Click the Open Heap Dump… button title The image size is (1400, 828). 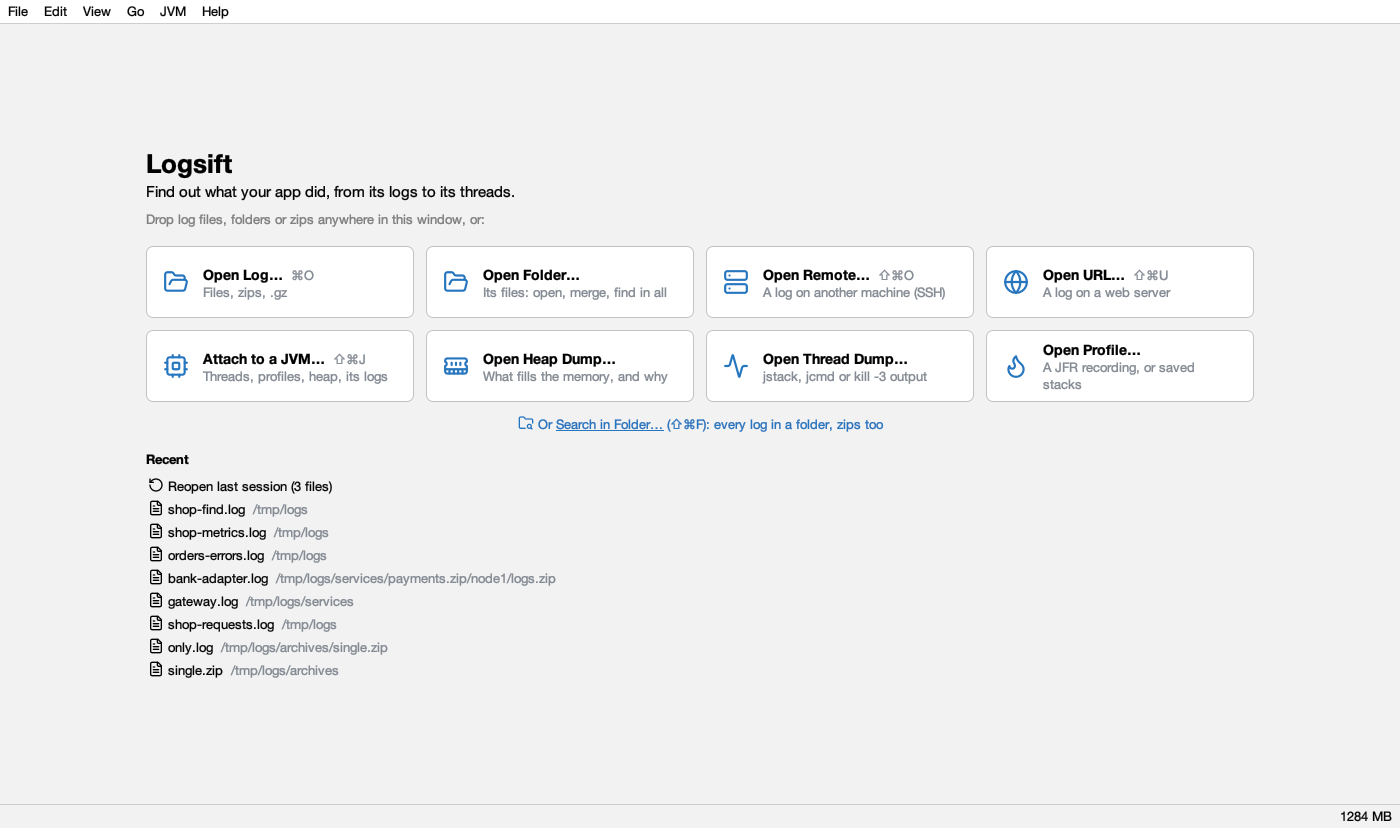(549, 359)
